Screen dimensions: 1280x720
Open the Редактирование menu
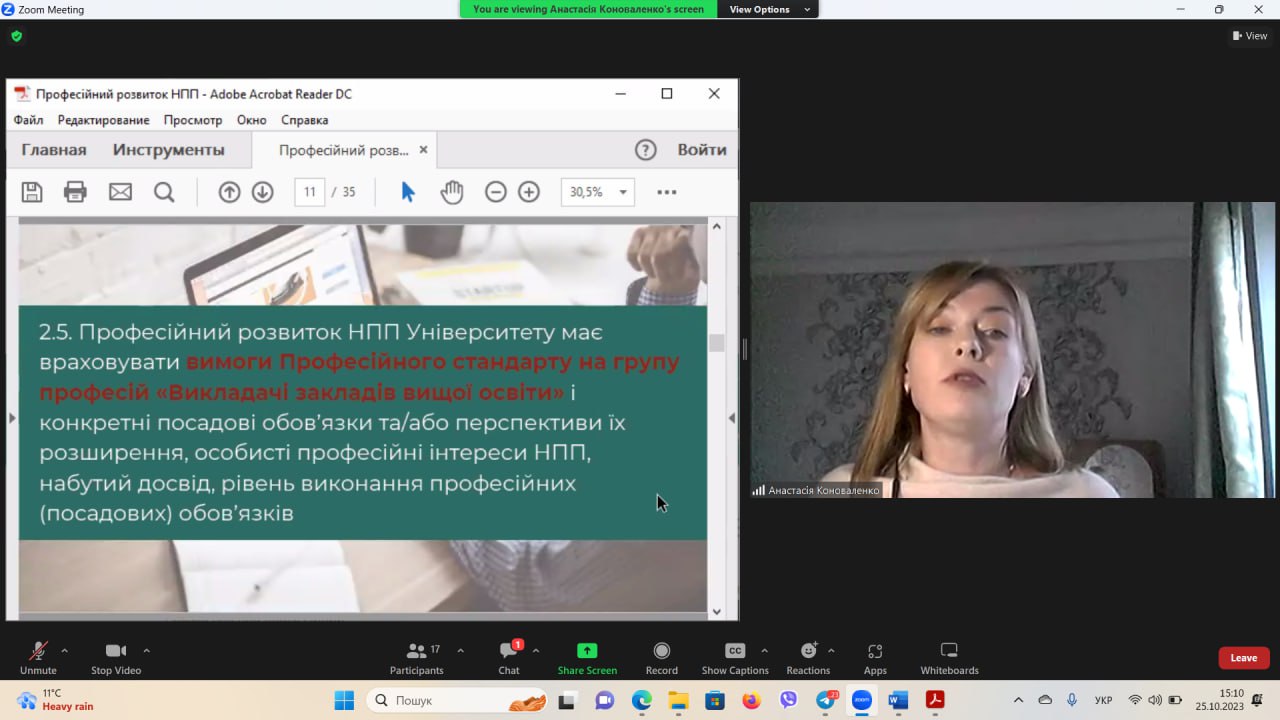(x=103, y=120)
